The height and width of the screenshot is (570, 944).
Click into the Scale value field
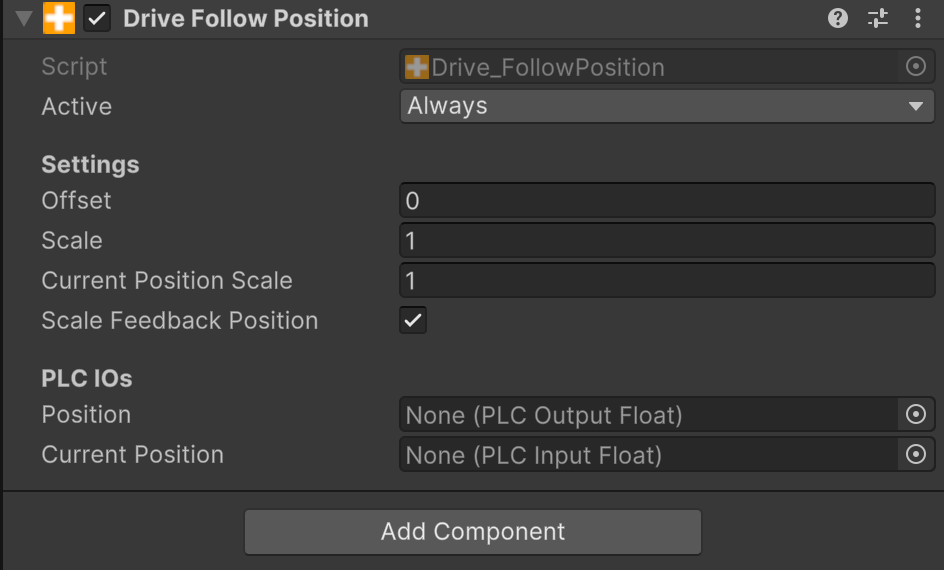pyautogui.click(x=667, y=241)
